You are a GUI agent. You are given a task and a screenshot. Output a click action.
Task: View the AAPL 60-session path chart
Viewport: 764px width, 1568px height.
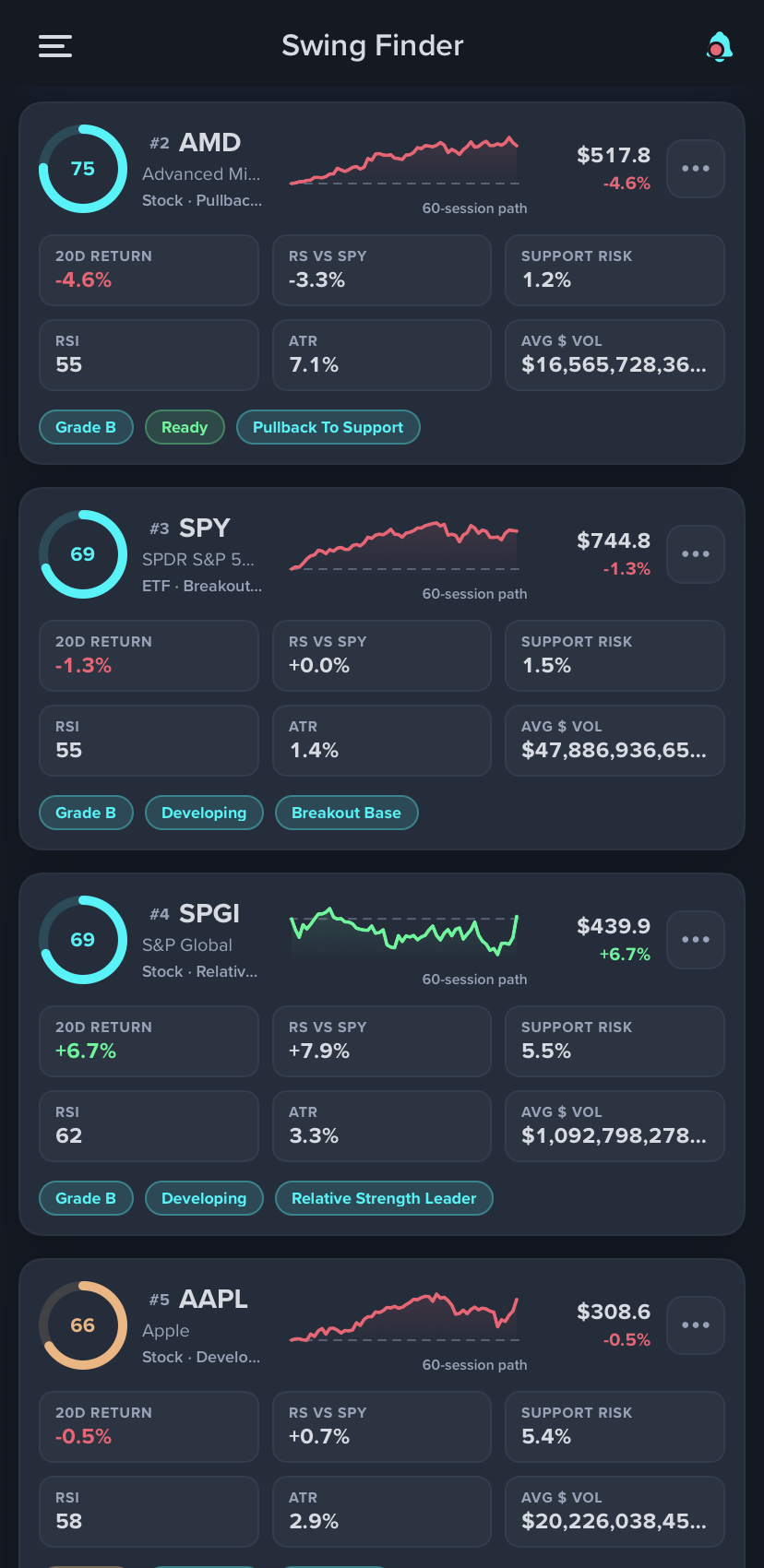(404, 1319)
